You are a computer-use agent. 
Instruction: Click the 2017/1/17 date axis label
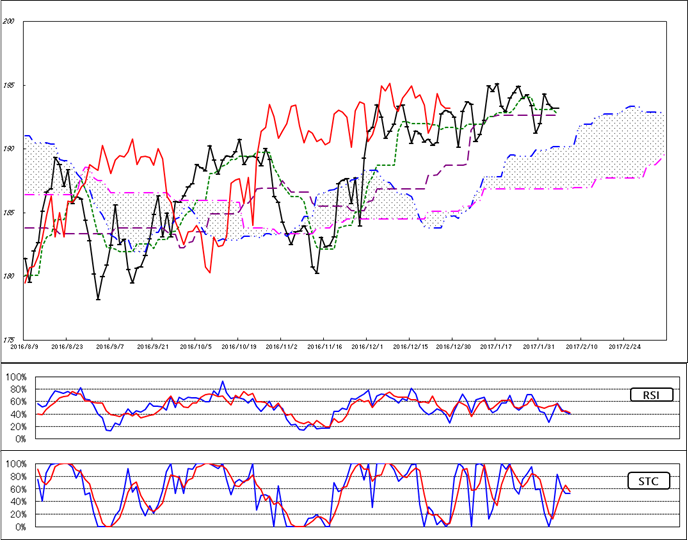(x=497, y=347)
